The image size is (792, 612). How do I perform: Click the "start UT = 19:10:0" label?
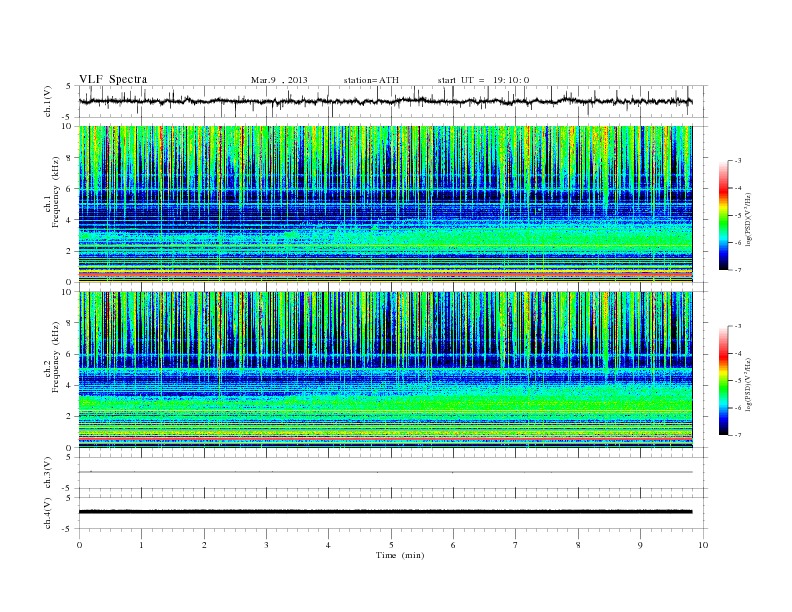tap(483, 80)
